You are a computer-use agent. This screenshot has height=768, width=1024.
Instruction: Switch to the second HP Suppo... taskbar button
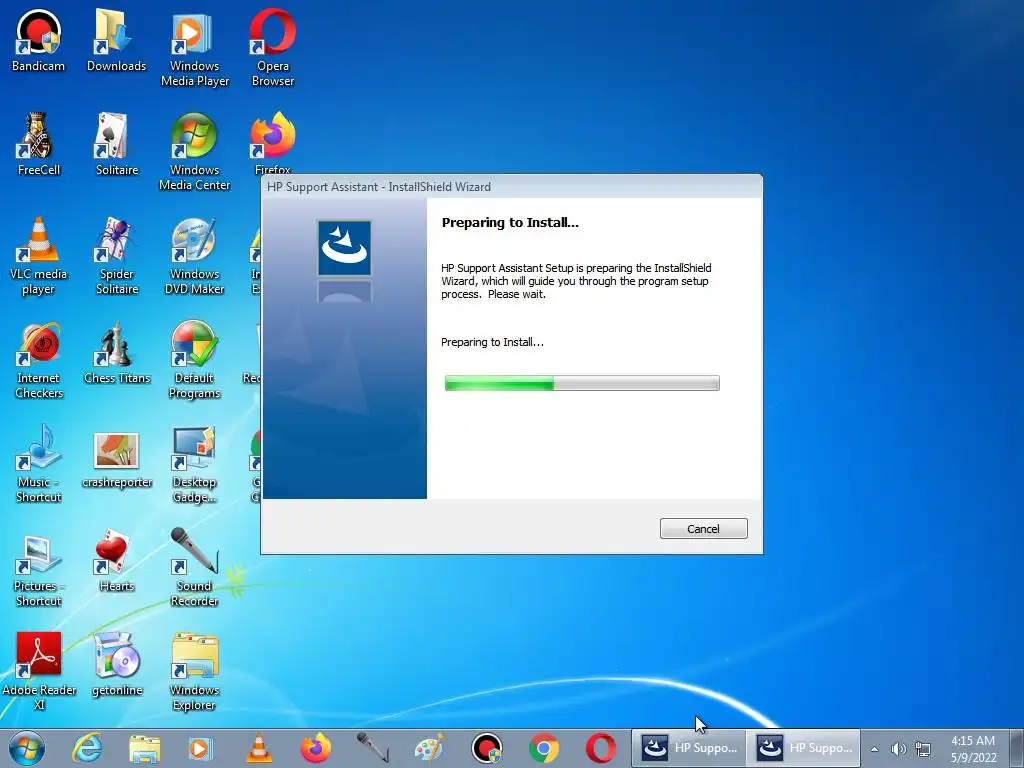coord(804,748)
